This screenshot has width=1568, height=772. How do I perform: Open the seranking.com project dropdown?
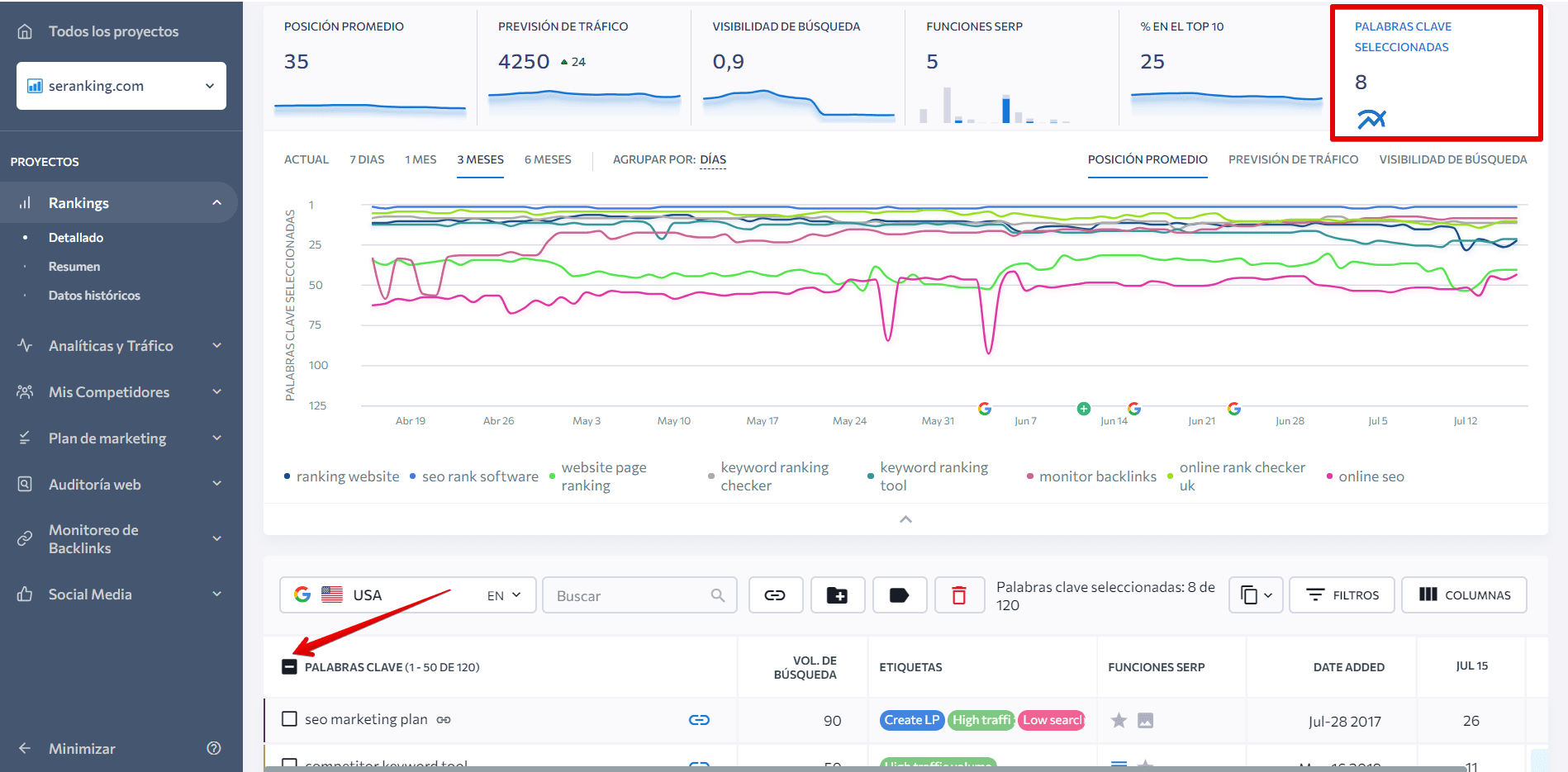[121, 86]
